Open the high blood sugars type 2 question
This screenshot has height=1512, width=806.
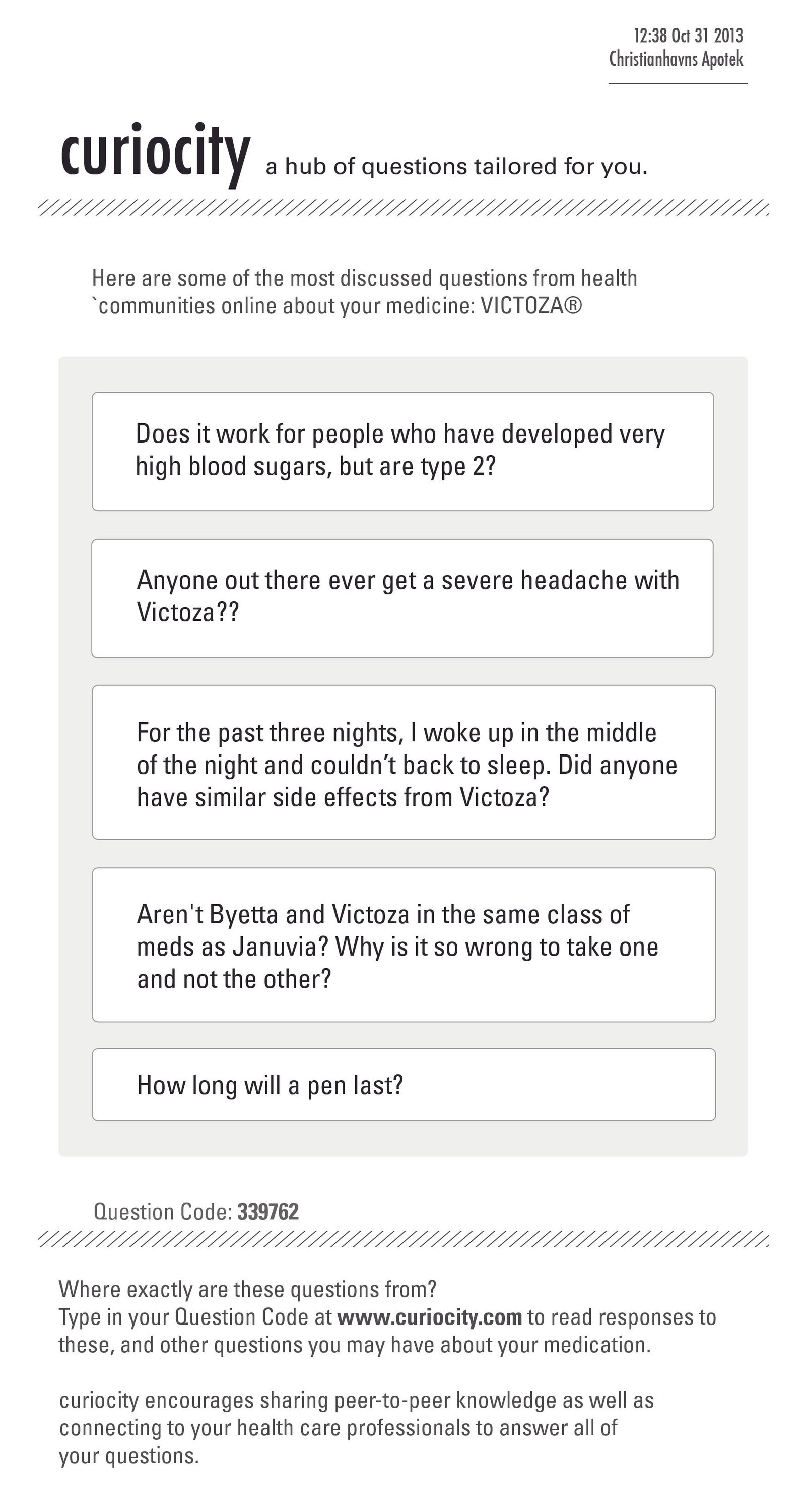[x=403, y=452]
